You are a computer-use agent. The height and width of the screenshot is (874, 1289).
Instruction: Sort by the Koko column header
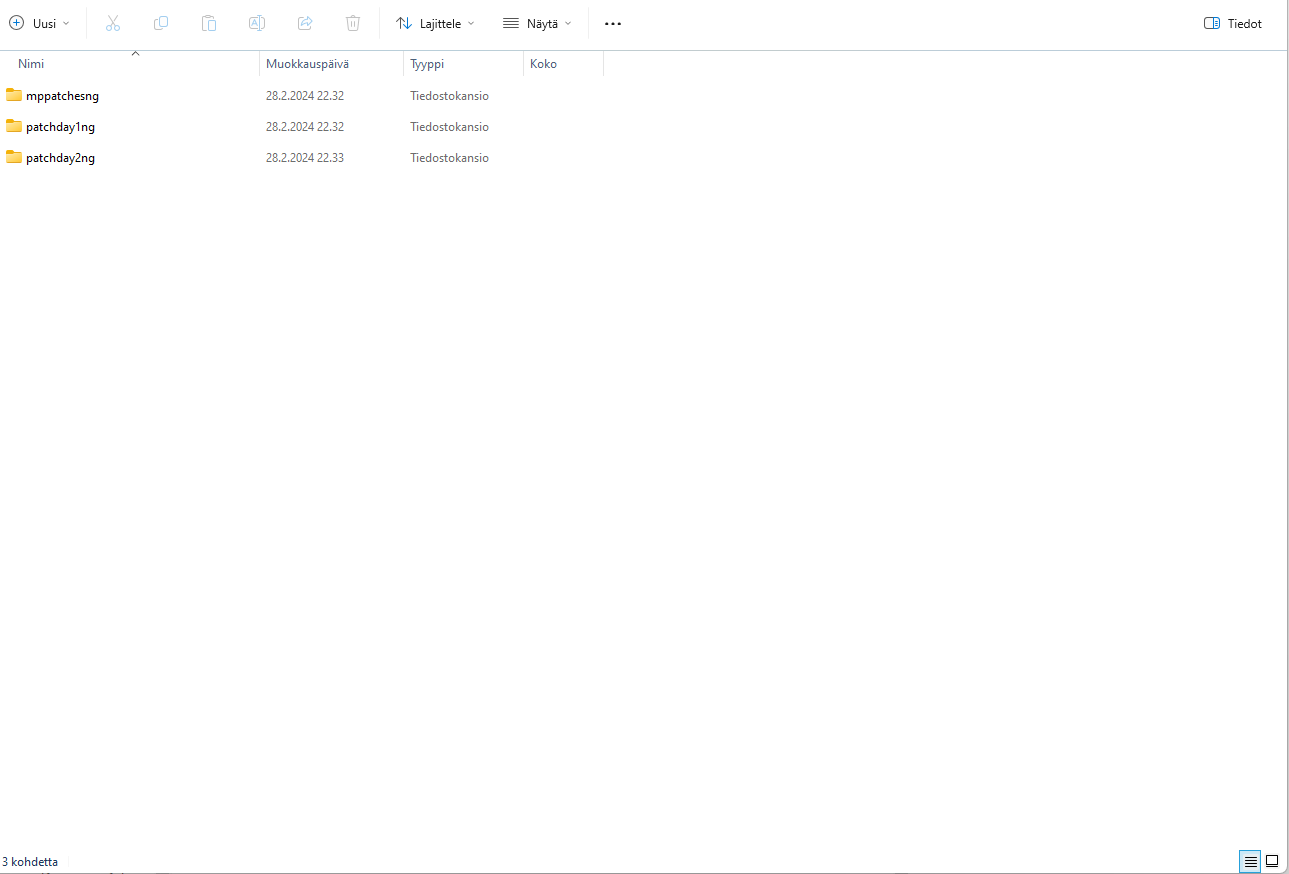pos(564,64)
